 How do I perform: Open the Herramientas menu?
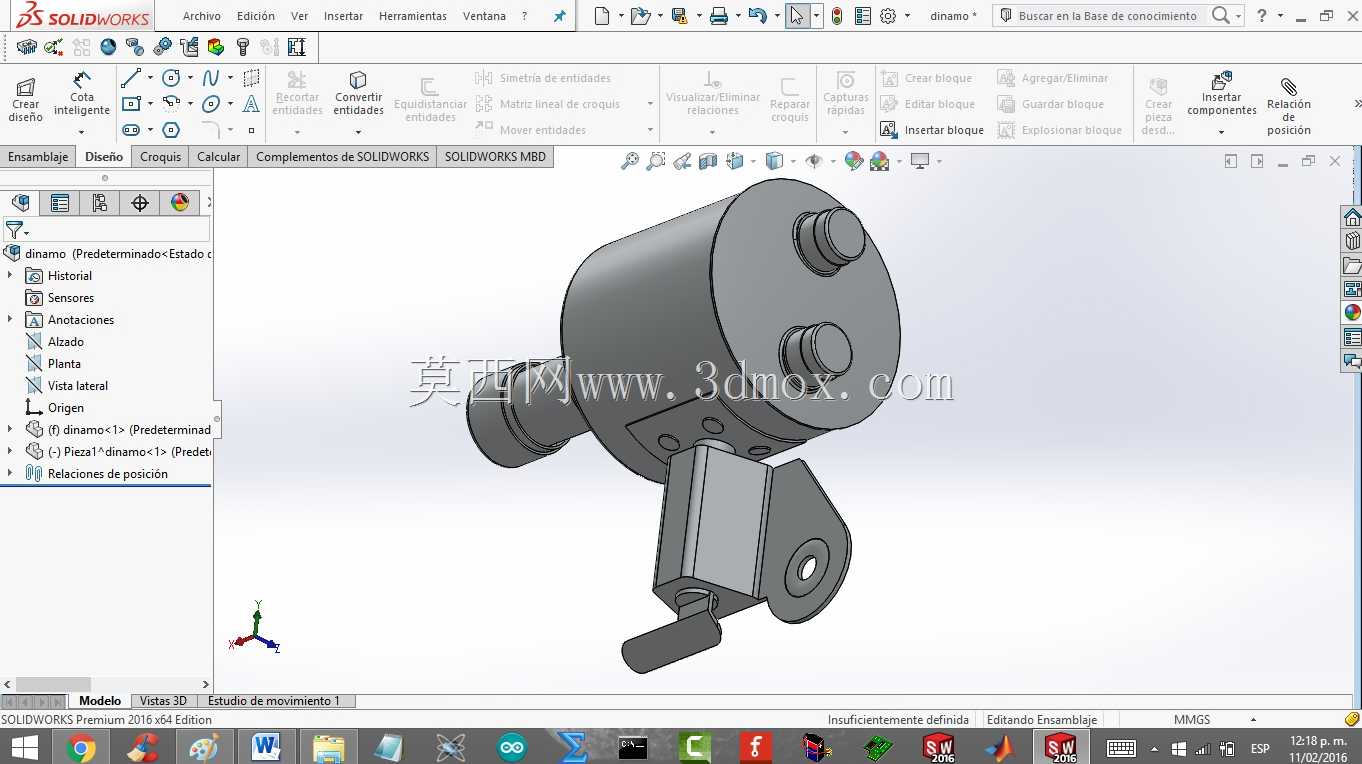[x=413, y=16]
